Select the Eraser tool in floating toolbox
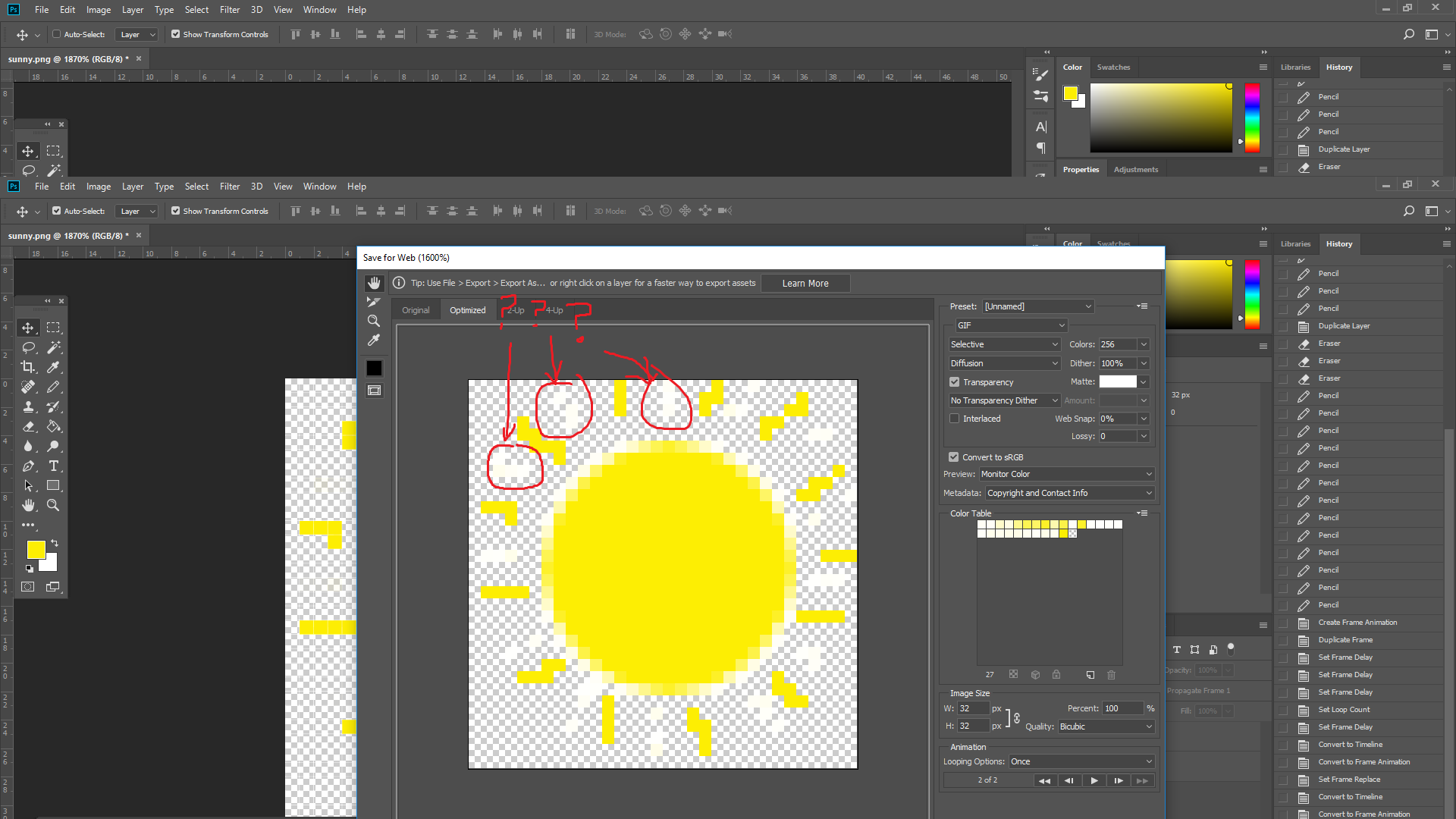The width and height of the screenshot is (1456, 819). [28, 426]
